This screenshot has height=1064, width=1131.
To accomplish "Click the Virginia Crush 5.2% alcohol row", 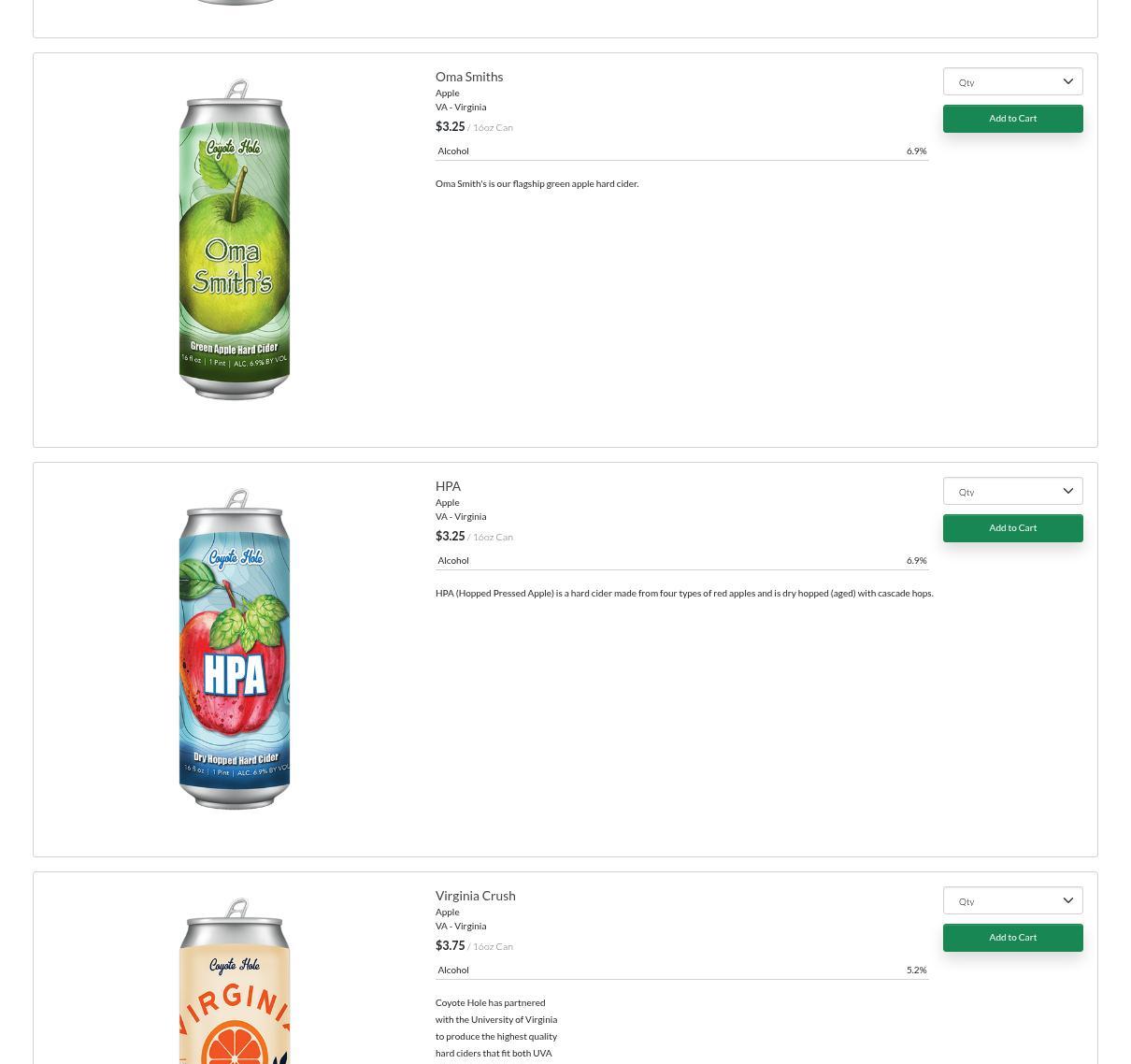I will tap(681, 970).
